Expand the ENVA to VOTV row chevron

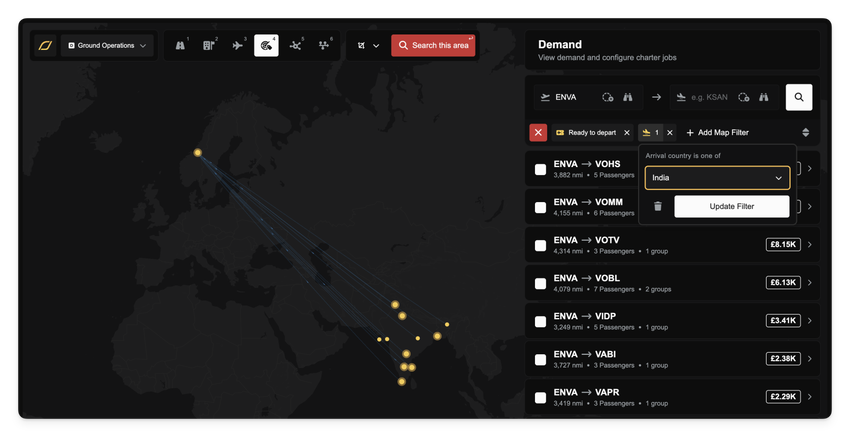[810, 245]
